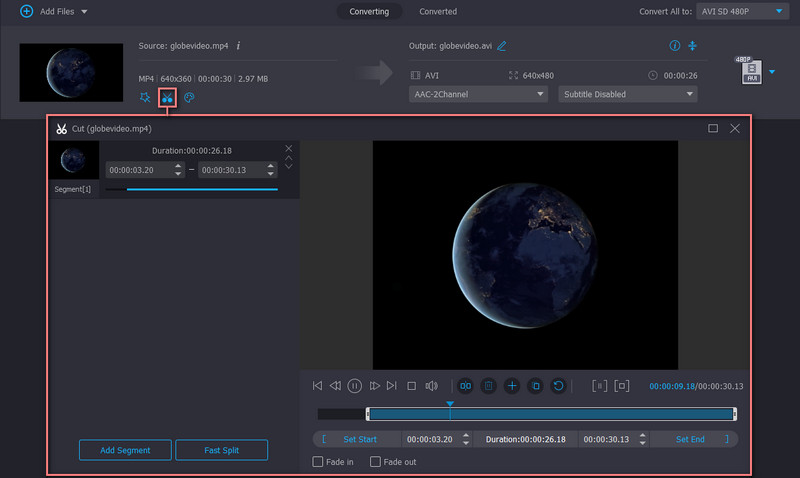Click the Add Segment button
800x478 pixels.
point(125,450)
